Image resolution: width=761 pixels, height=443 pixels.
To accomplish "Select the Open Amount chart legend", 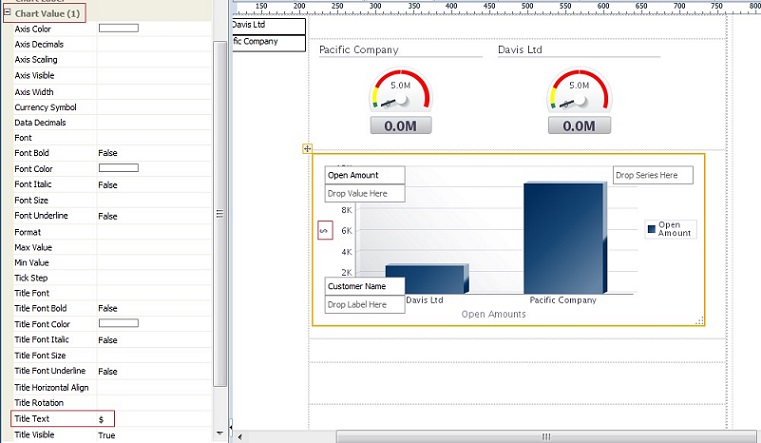I will [x=670, y=229].
